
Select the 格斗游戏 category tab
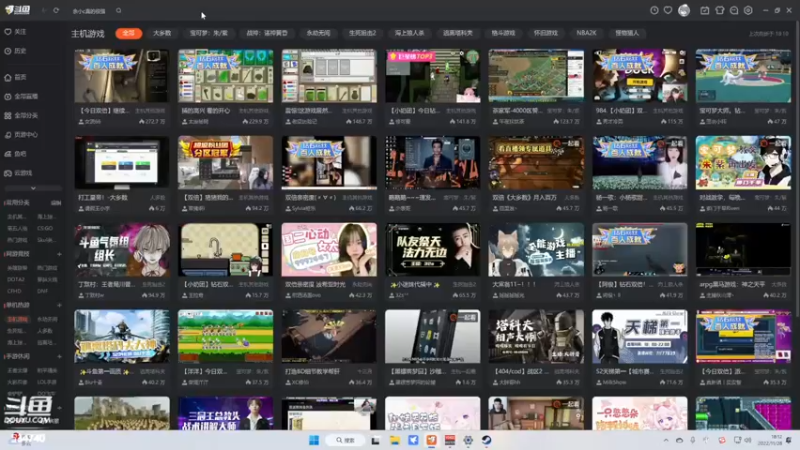click(x=503, y=33)
